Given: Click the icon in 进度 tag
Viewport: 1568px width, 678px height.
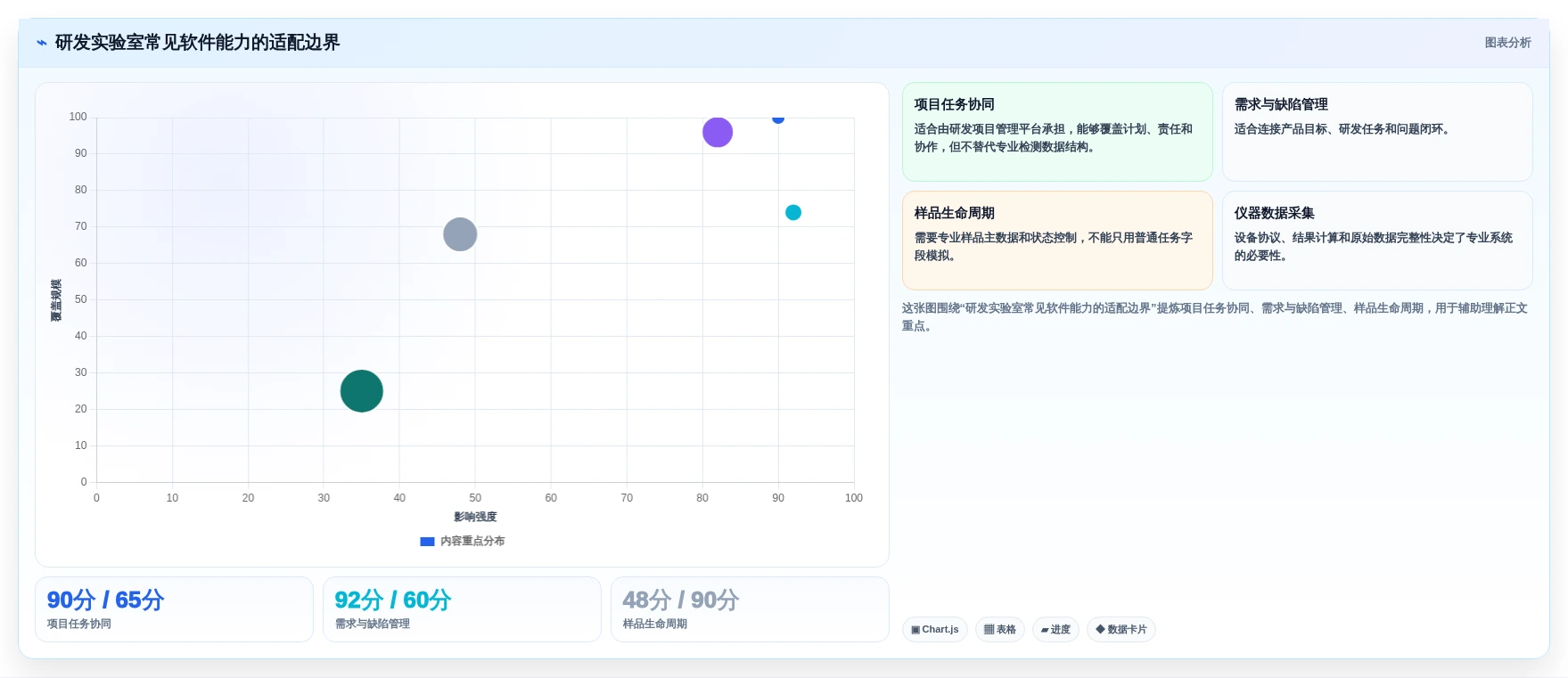Looking at the screenshot, I should [x=1045, y=630].
